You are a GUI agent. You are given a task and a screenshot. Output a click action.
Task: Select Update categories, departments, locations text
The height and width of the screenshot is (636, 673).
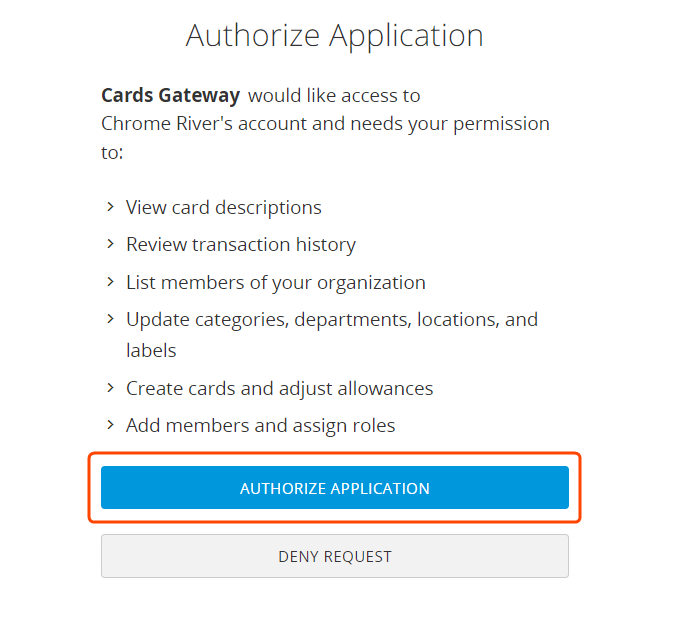pyautogui.click(x=331, y=320)
